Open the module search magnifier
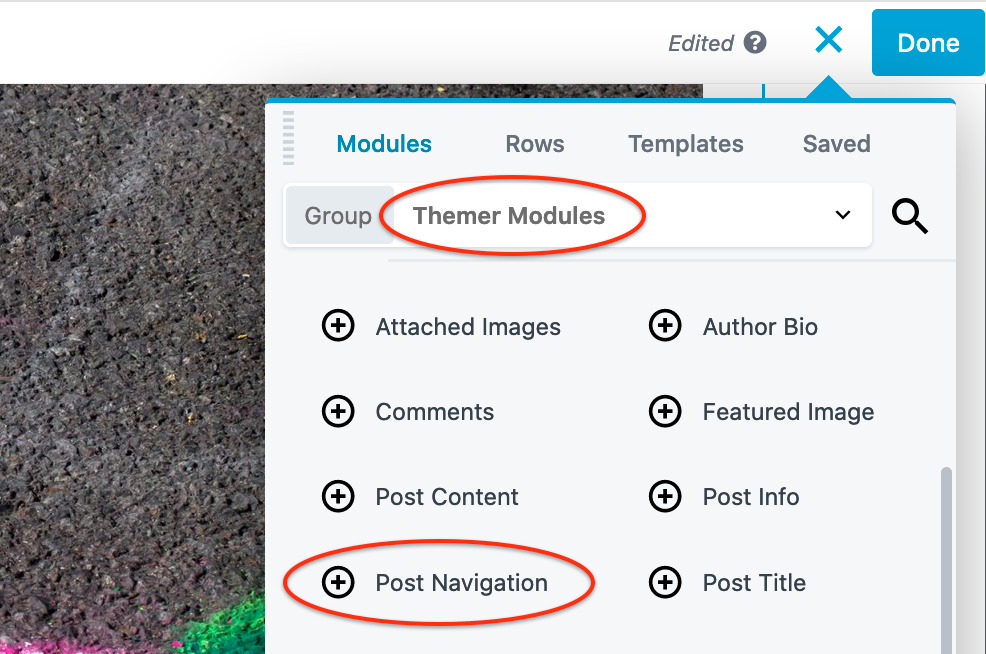Screen dimensions: 986x654 click(x=910, y=216)
